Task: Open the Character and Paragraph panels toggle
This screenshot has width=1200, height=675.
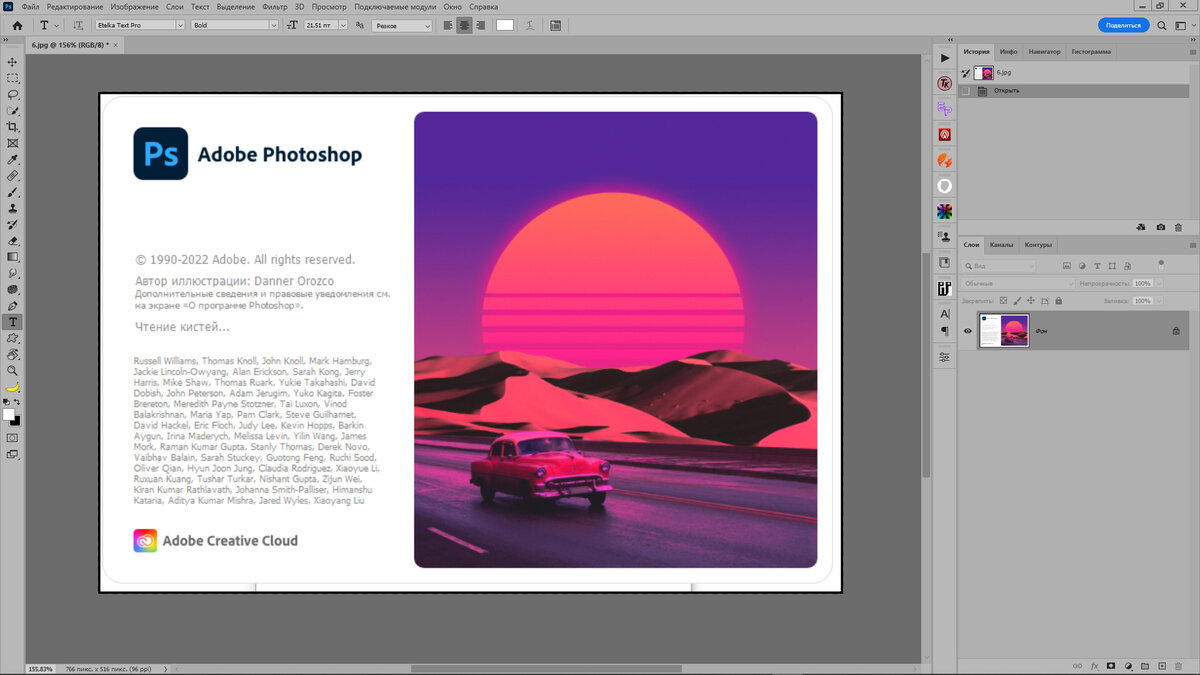Action: pos(555,25)
